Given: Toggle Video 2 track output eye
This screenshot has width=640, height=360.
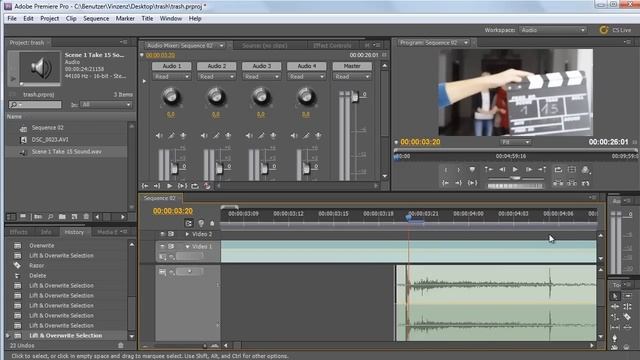Looking at the screenshot, I should 162,234.
